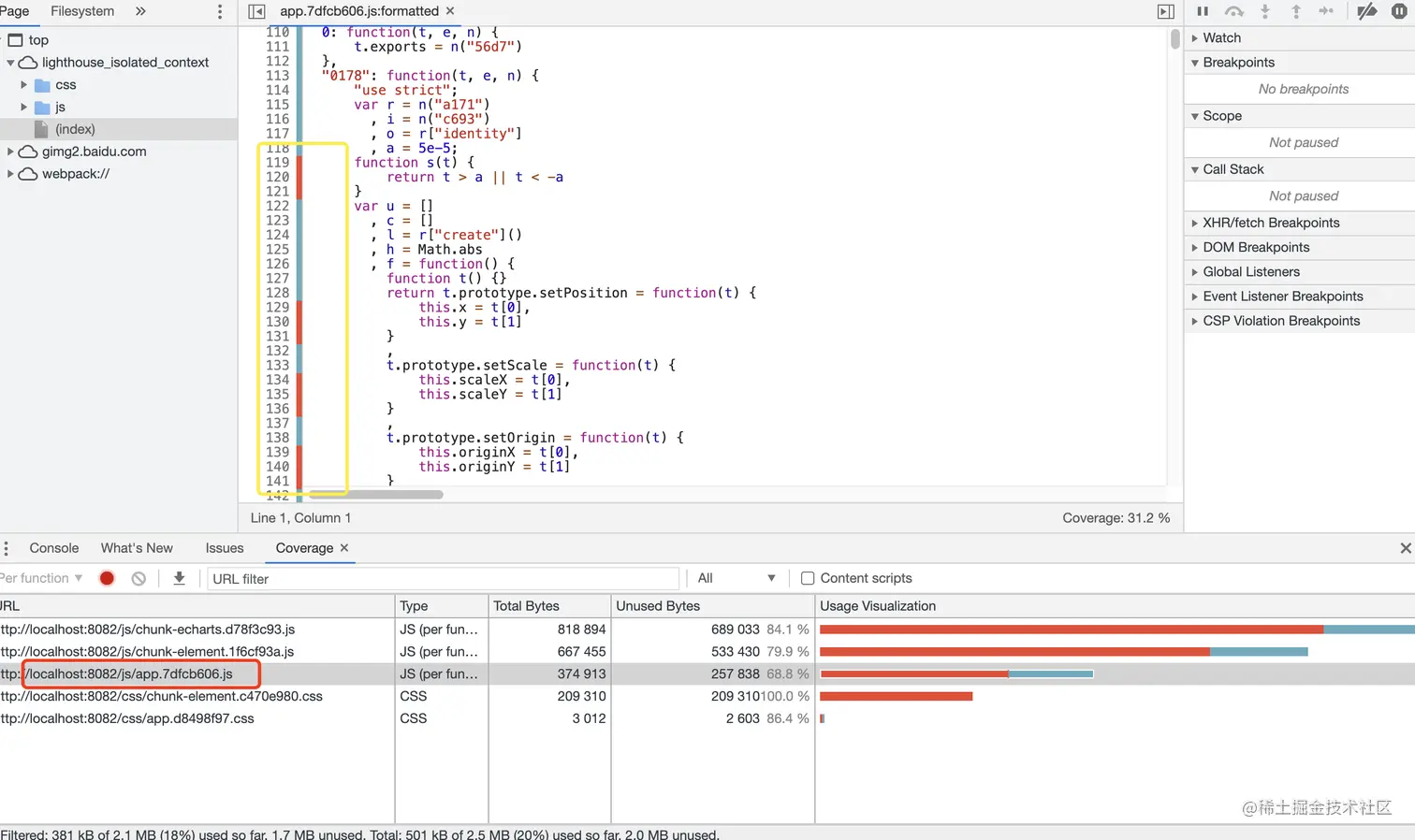Image resolution: width=1415 pixels, height=840 pixels.
Task: Deactivate breakpoints icon
Action: 1367,11
